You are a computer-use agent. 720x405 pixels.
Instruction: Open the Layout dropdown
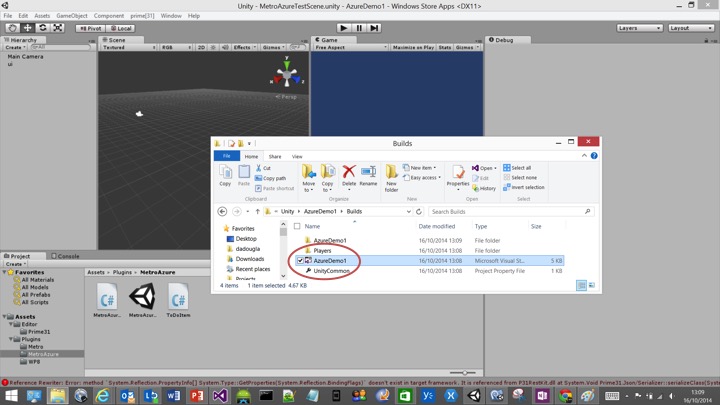pos(690,28)
